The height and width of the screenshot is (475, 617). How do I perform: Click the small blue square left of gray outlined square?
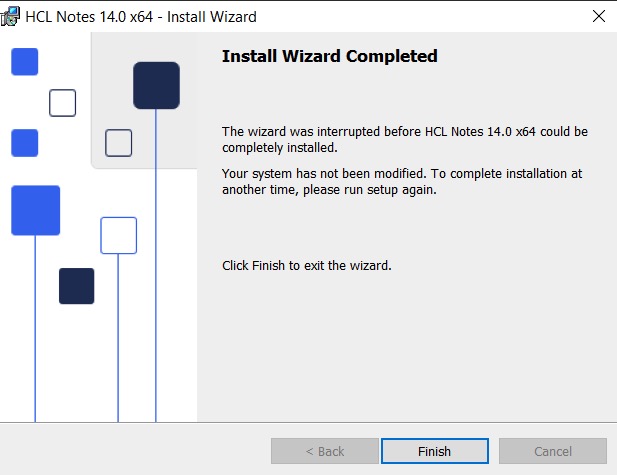click(x=24, y=143)
